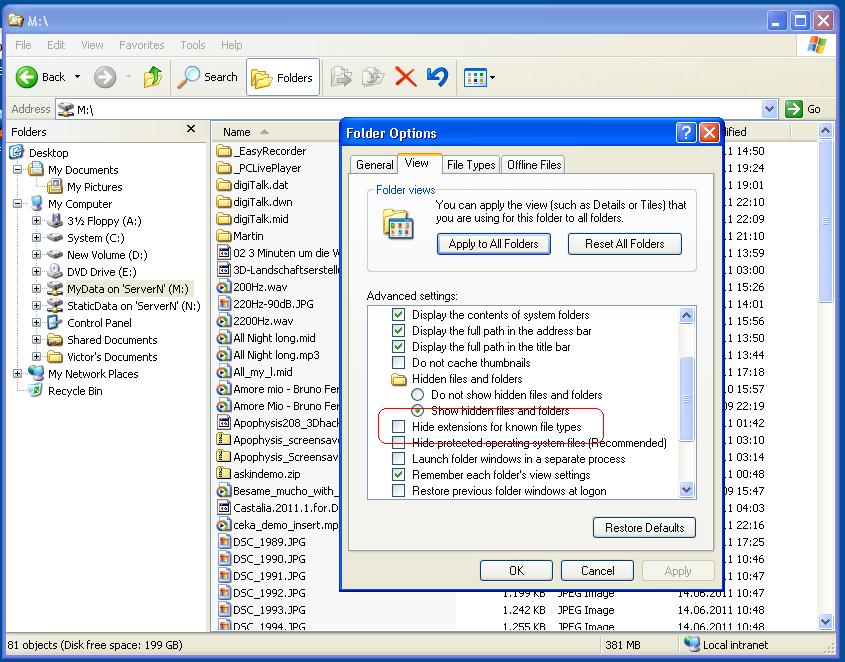Select DVD Drive (E:) in tree

click(101, 272)
